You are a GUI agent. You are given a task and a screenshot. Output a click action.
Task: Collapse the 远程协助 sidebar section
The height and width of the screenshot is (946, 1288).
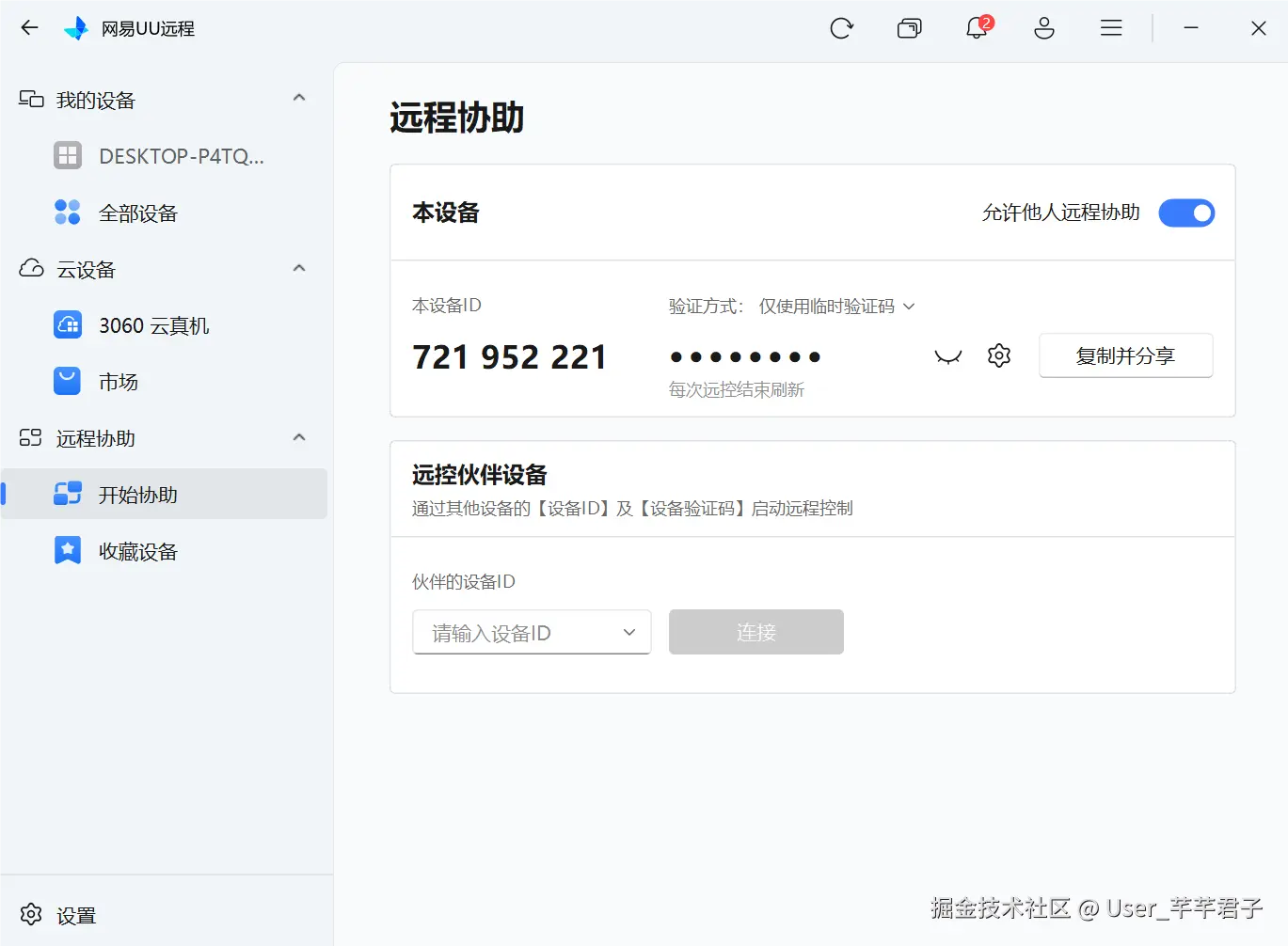pyautogui.click(x=299, y=437)
